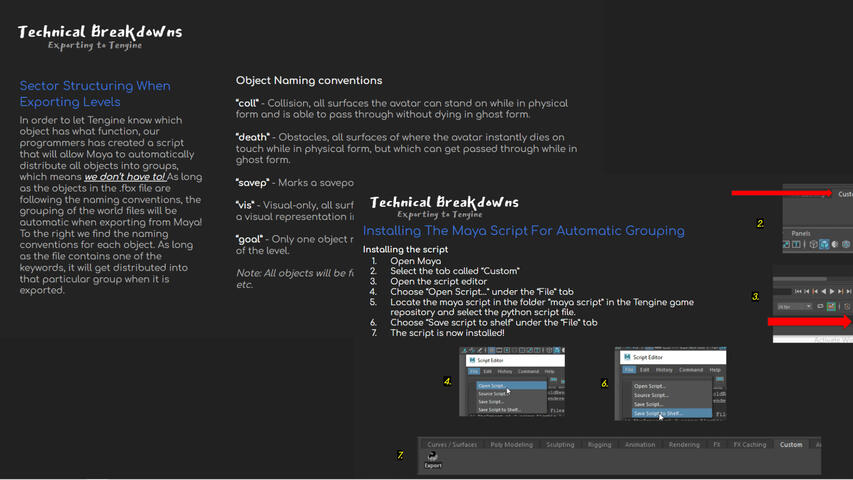Screen dimensions: 853x480
Task: Open Command menu in the right Script Editor
Action: [691, 370]
